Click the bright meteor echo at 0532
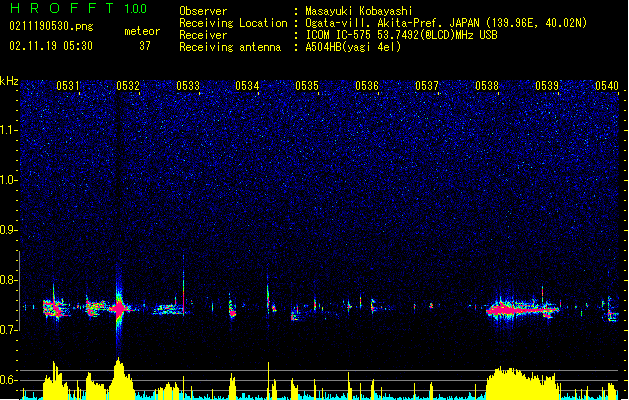Screen dimensions: 629x400 pos(119,309)
